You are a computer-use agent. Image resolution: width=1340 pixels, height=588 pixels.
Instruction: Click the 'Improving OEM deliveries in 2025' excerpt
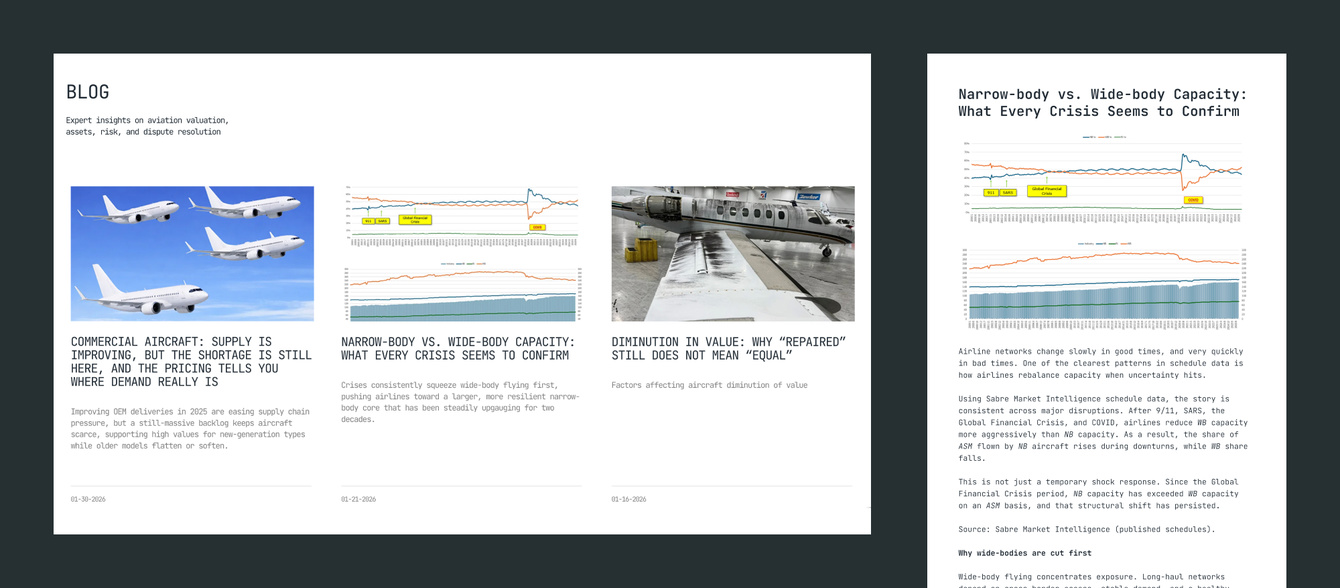(x=191, y=428)
